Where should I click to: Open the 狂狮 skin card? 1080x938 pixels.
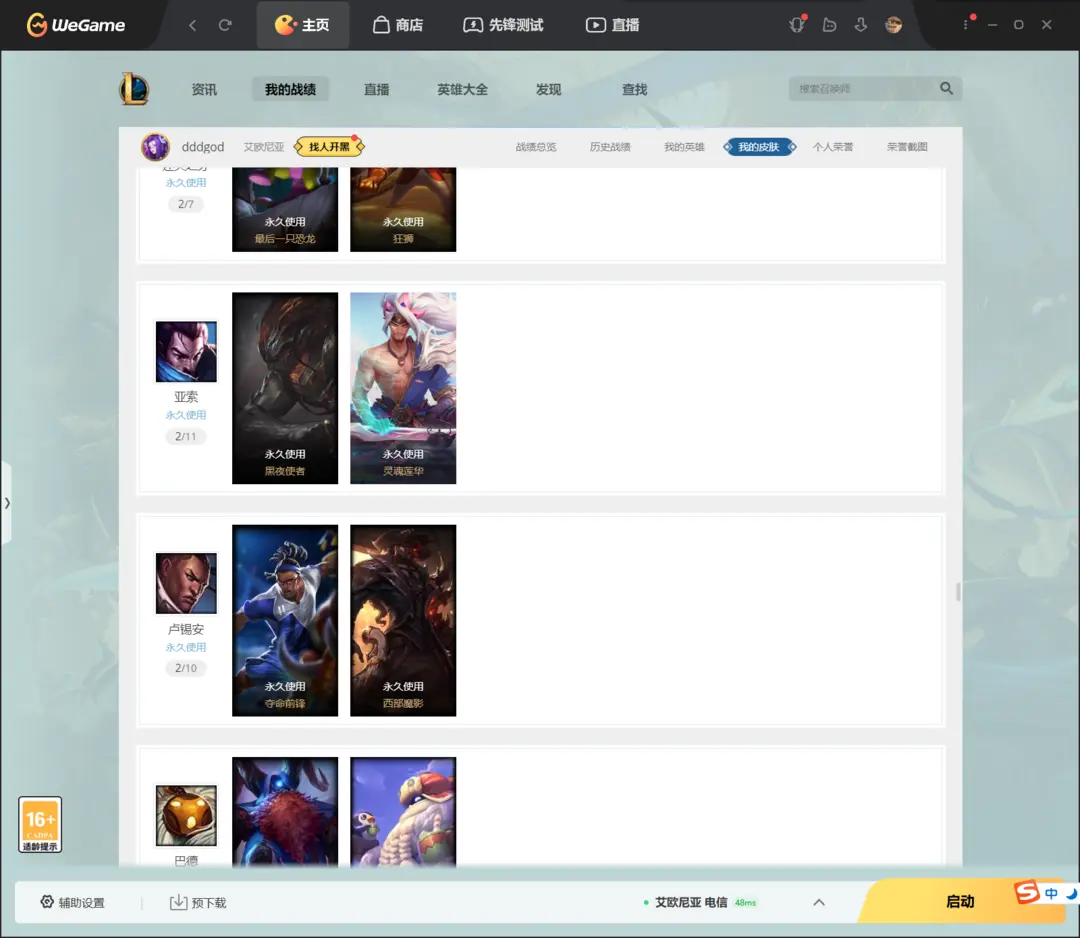(x=403, y=209)
